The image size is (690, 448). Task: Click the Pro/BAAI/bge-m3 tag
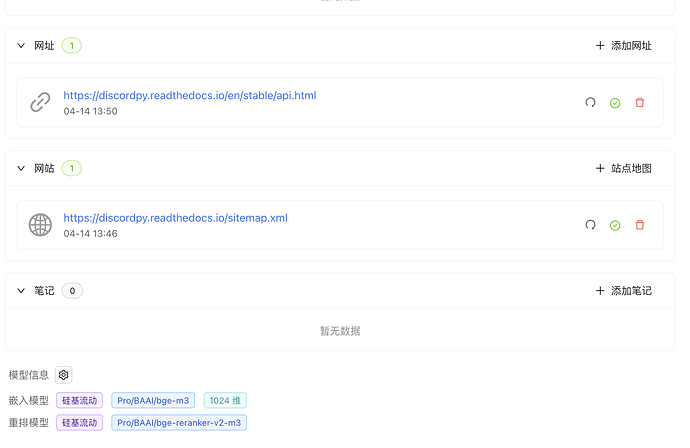click(153, 400)
